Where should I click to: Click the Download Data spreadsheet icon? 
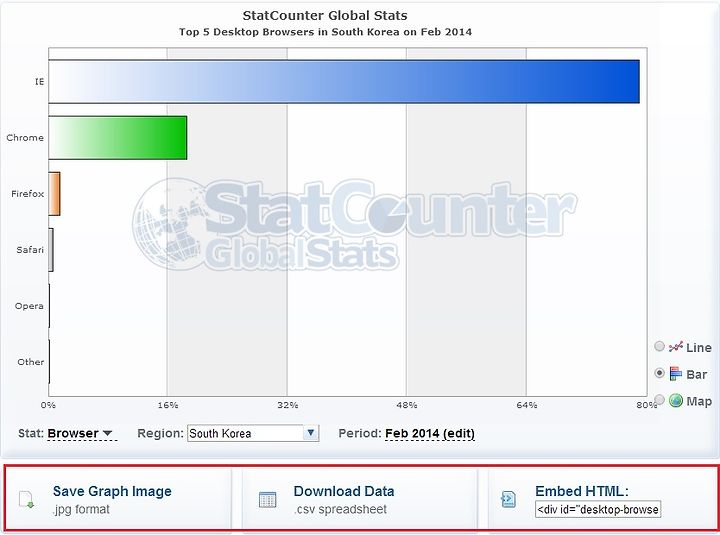click(x=267, y=500)
